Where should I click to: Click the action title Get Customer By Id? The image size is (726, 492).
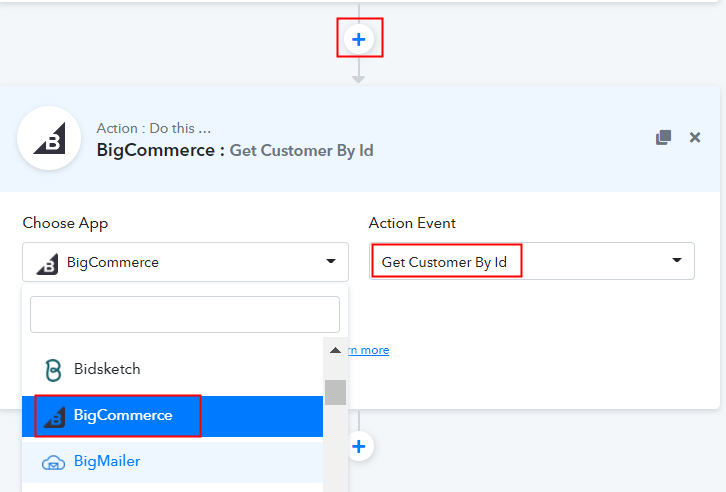point(301,150)
